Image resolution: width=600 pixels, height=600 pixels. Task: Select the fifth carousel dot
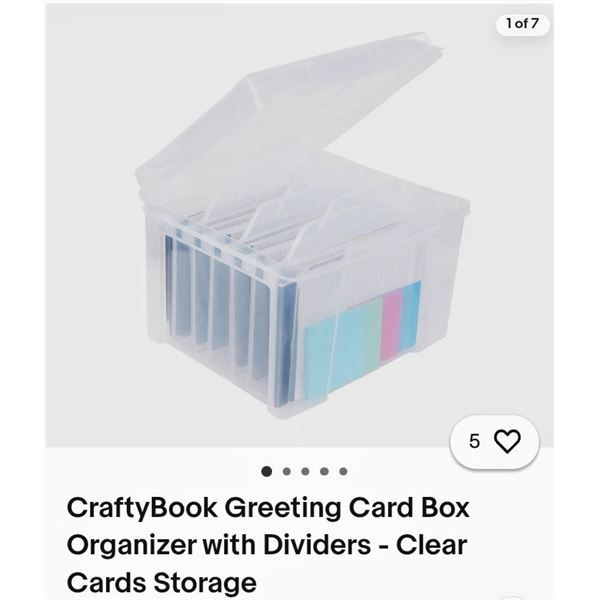coord(343,471)
